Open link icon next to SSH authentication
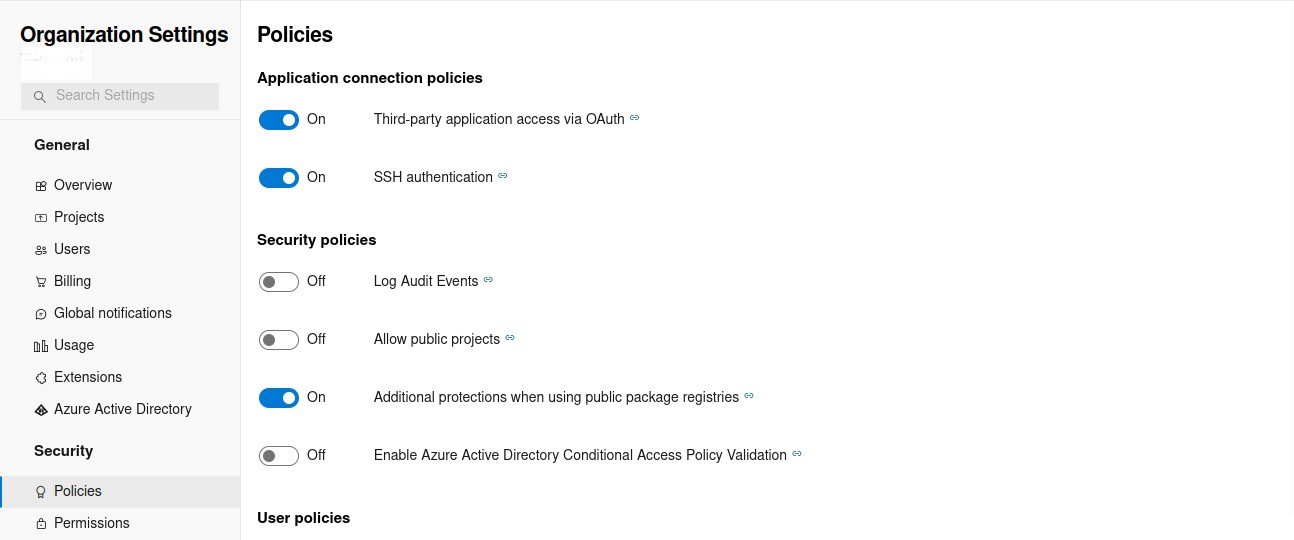The width and height of the screenshot is (1294, 540). 503,176
